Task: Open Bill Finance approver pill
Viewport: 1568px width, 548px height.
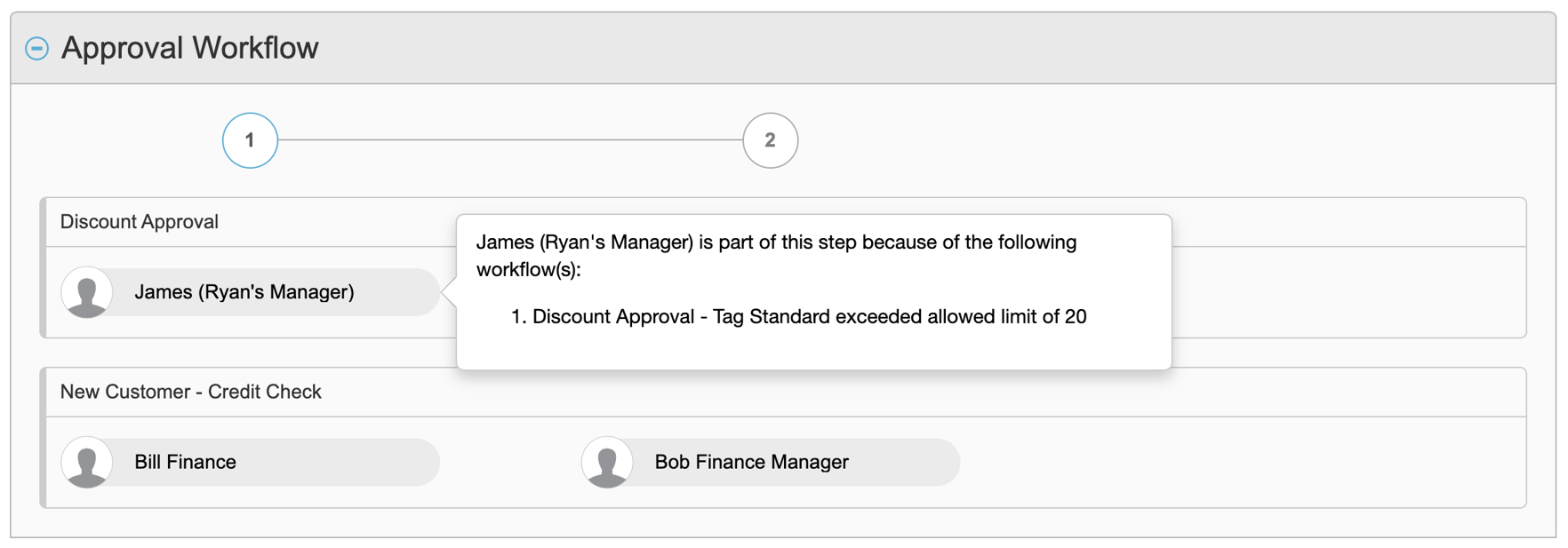Action: pos(251,462)
